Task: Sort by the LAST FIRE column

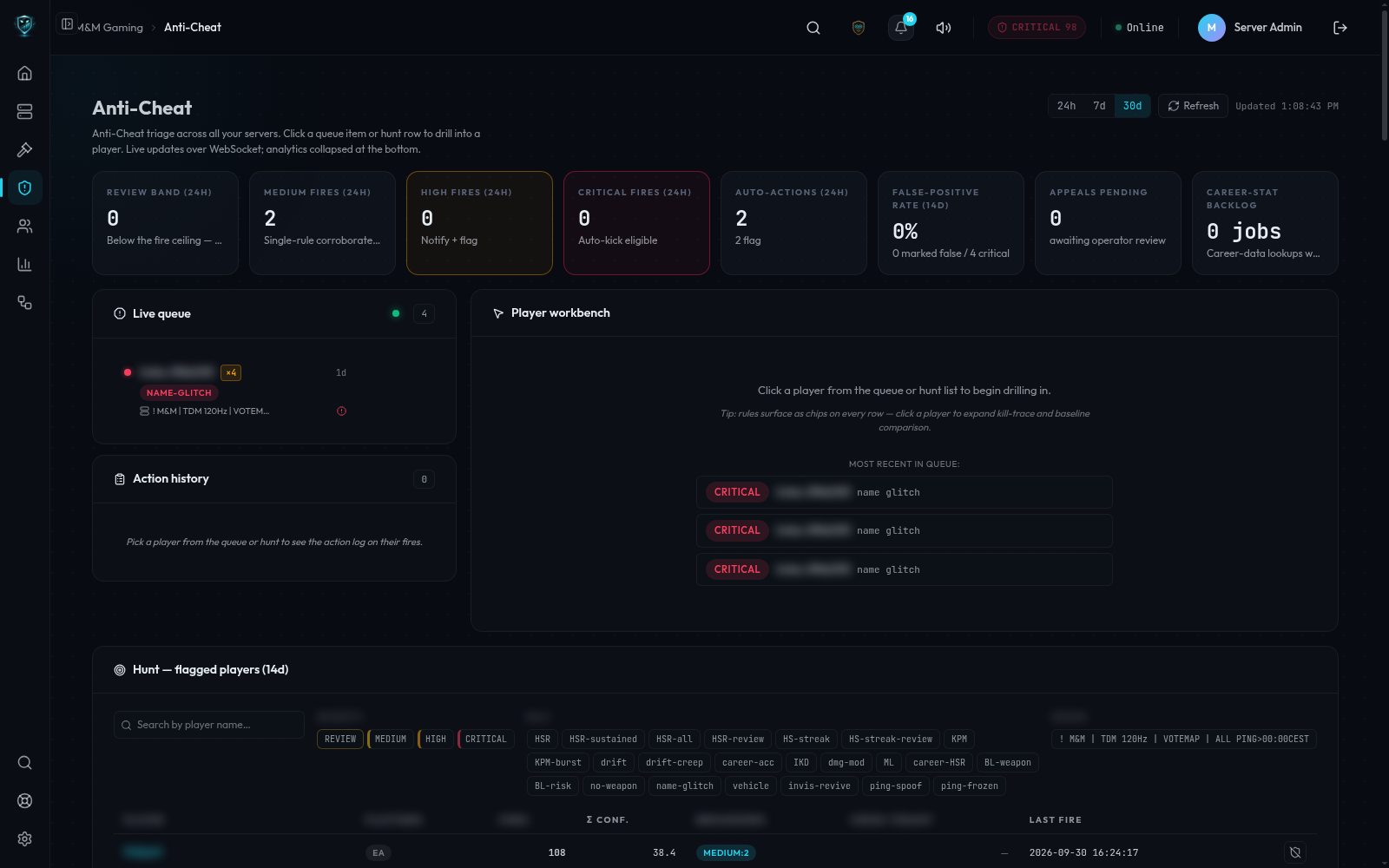Action: pos(1056,820)
